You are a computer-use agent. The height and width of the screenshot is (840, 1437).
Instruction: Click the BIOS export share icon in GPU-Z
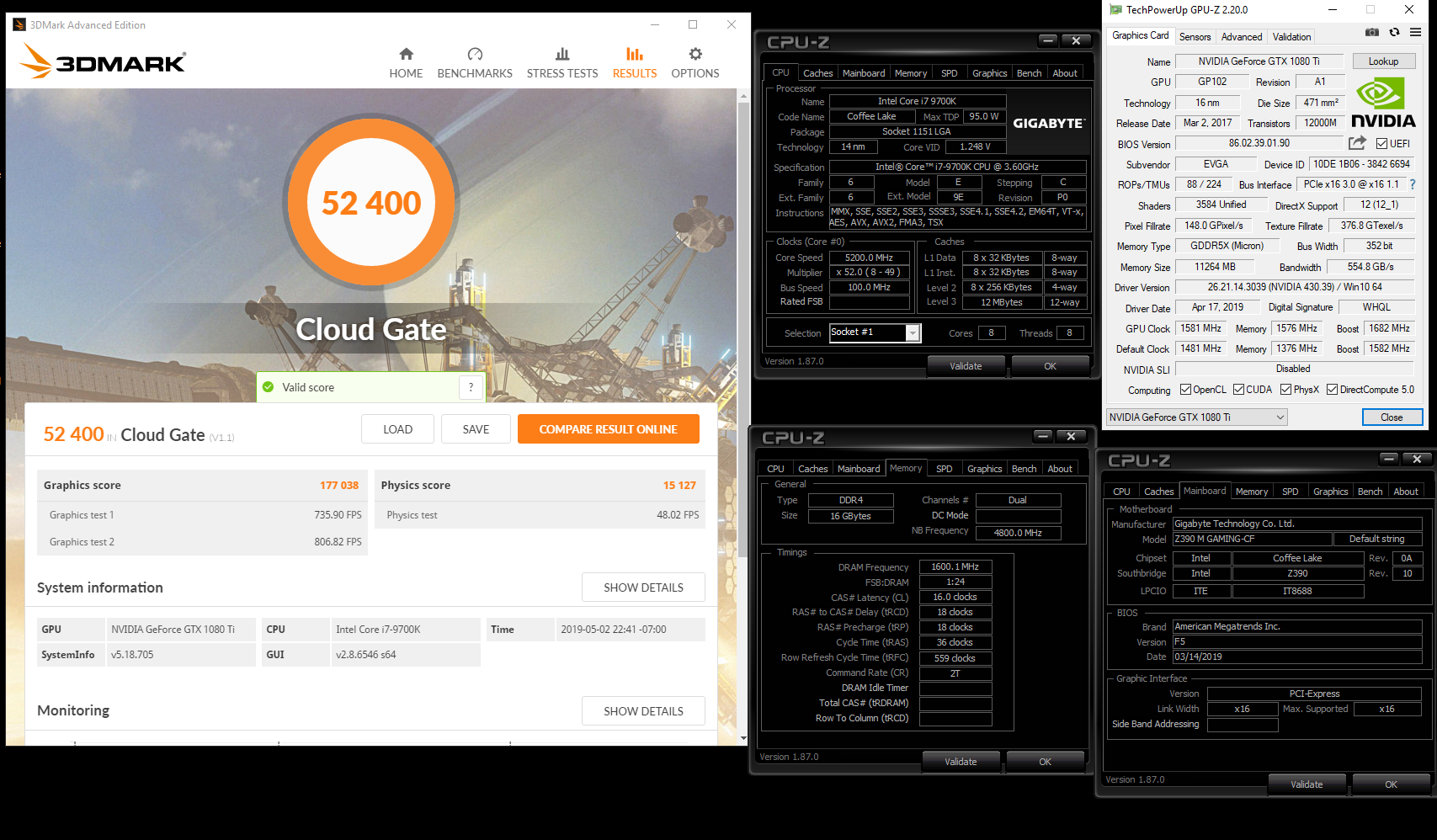(x=1357, y=143)
